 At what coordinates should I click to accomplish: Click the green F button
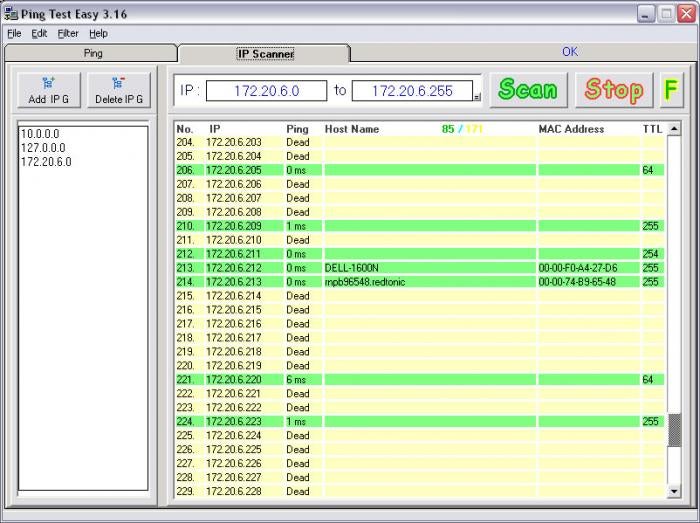pyautogui.click(x=672, y=91)
